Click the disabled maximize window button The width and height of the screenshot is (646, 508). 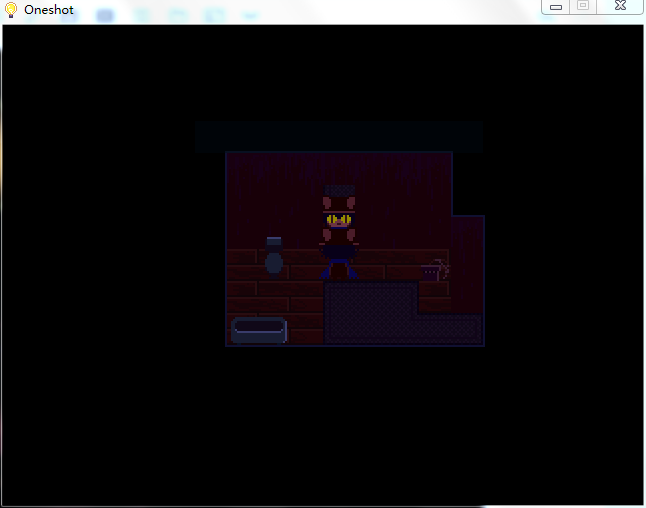583,6
